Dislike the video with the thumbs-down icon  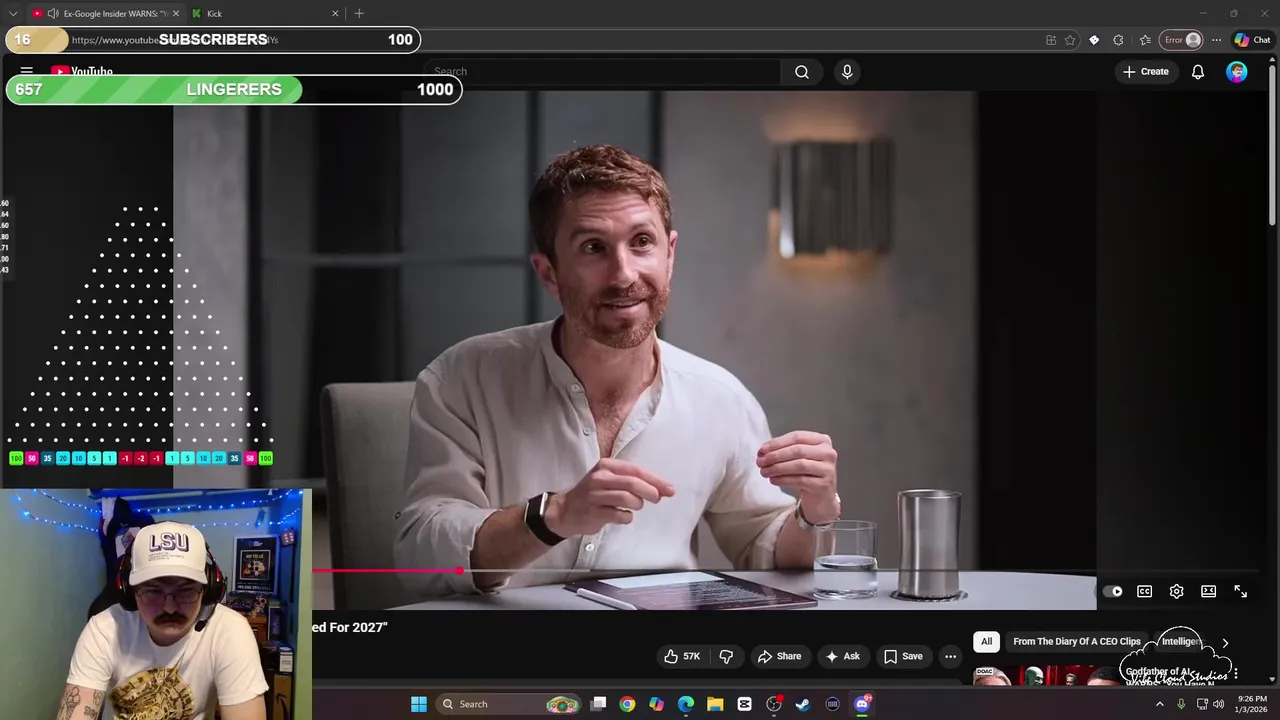click(x=726, y=656)
